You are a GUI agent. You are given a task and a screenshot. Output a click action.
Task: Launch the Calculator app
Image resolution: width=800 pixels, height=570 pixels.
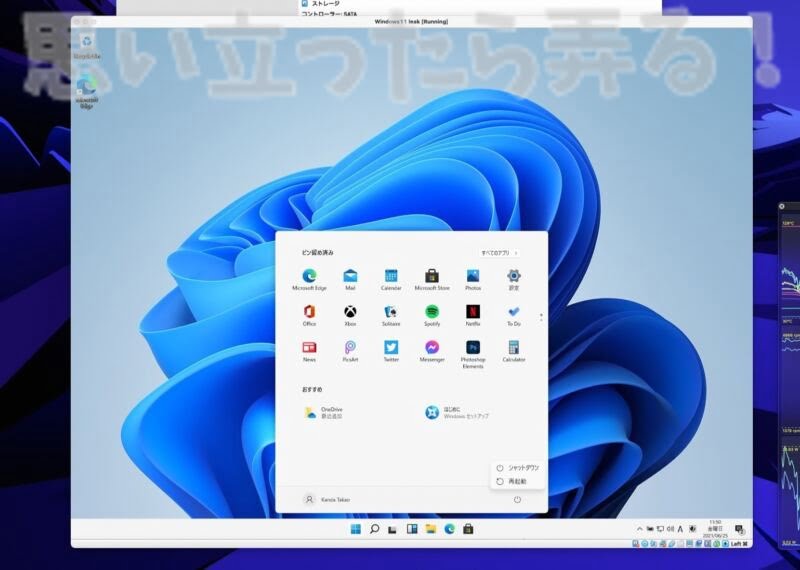(513, 351)
